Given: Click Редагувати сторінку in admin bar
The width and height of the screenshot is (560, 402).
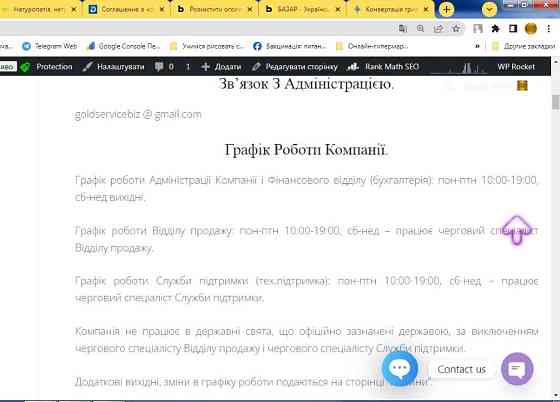Looking at the screenshot, I should point(295,67).
